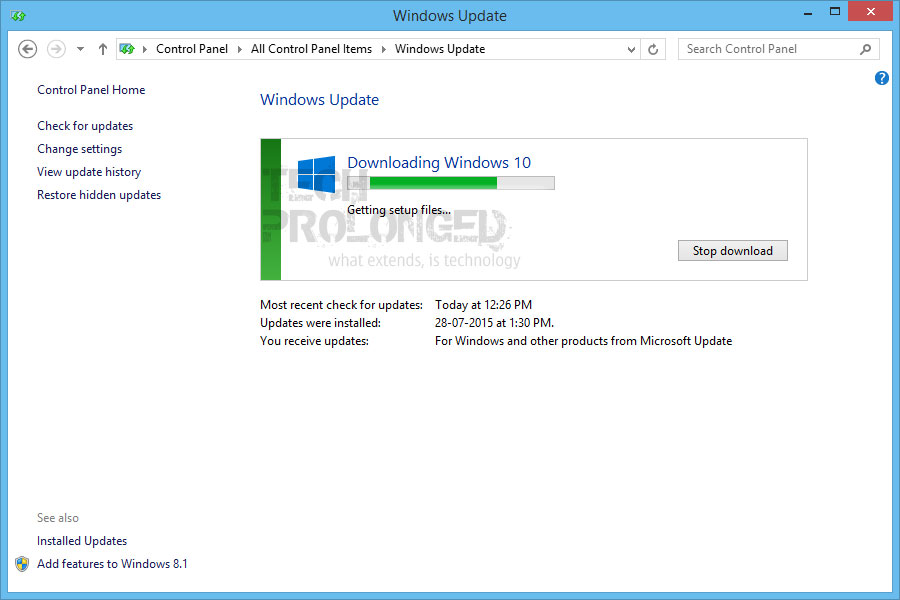The height and width of the screenshot is (600, 900).
Task: Expand the root breadcrumb chevron before Control Panel
Action: [145, 49]
